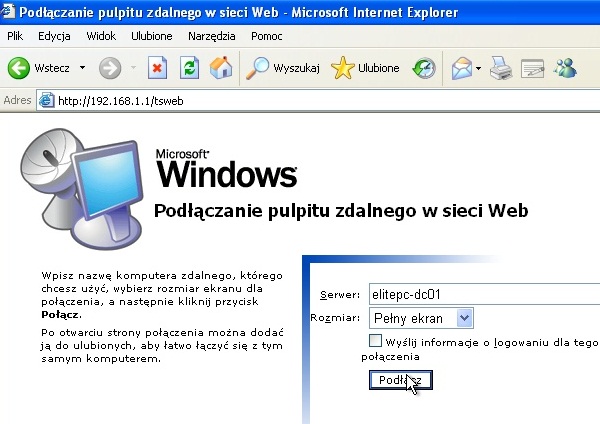Screen dimensions: 600x424
Task: Expand mail options dropdown arrow
Action: coord(478,68)
